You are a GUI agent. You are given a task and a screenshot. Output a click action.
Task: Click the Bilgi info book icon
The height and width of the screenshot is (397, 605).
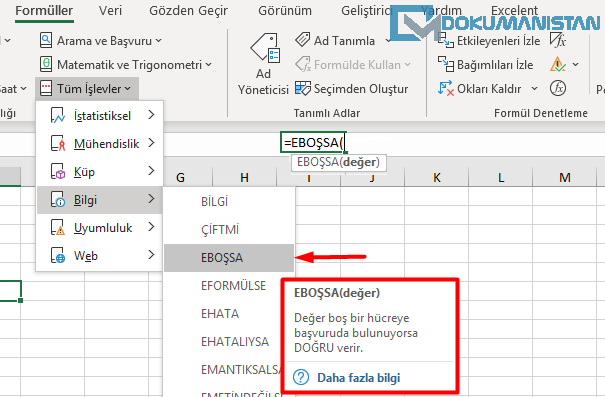click(x=58, y=199)
